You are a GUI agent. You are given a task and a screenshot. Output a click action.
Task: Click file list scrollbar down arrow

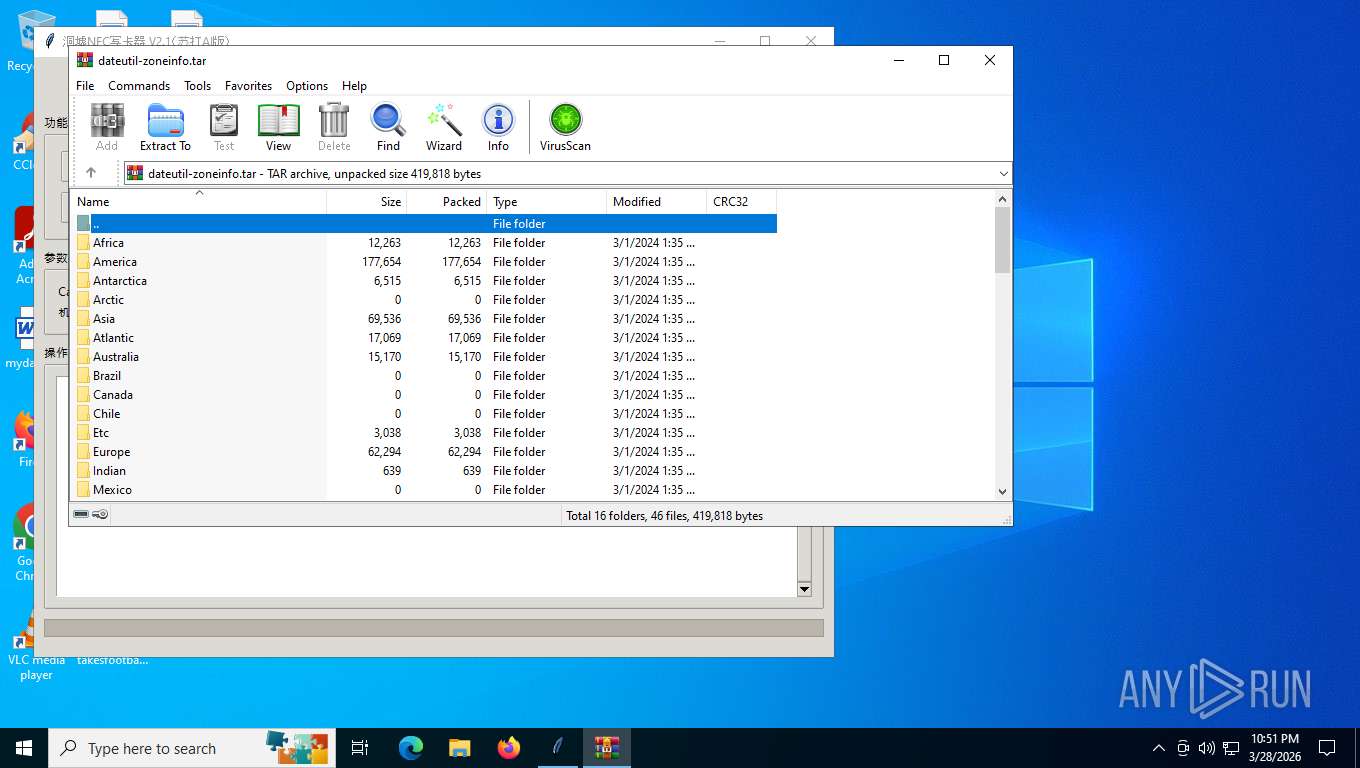click(x=1003, y=491)
